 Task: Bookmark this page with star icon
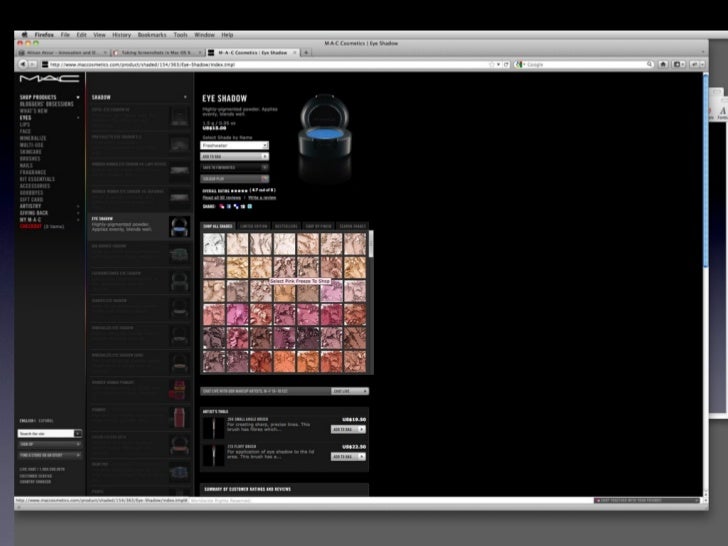[492, 65]
